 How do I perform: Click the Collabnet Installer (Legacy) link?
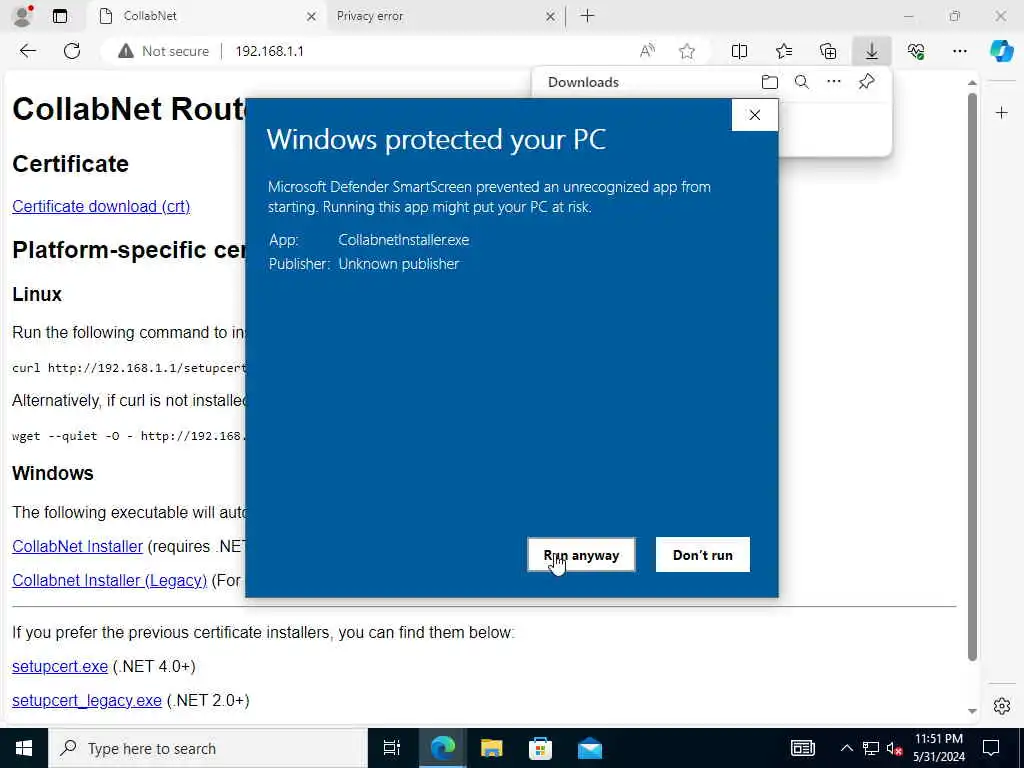point(110,581)
